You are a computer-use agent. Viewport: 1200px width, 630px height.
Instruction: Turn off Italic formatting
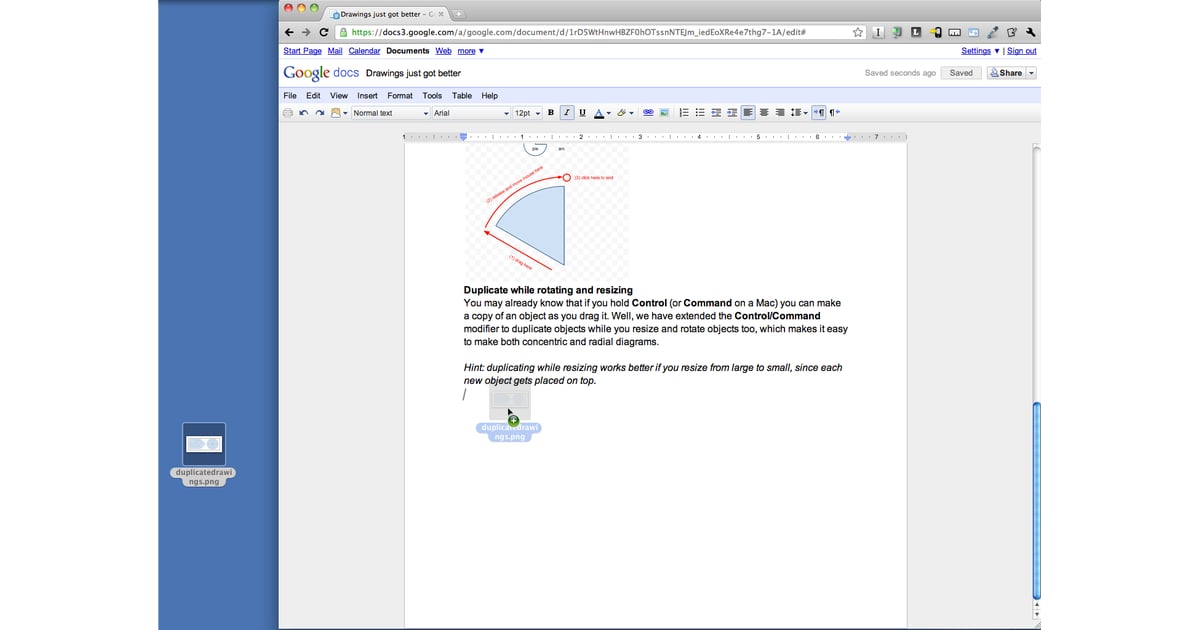(x=567, y=113)
